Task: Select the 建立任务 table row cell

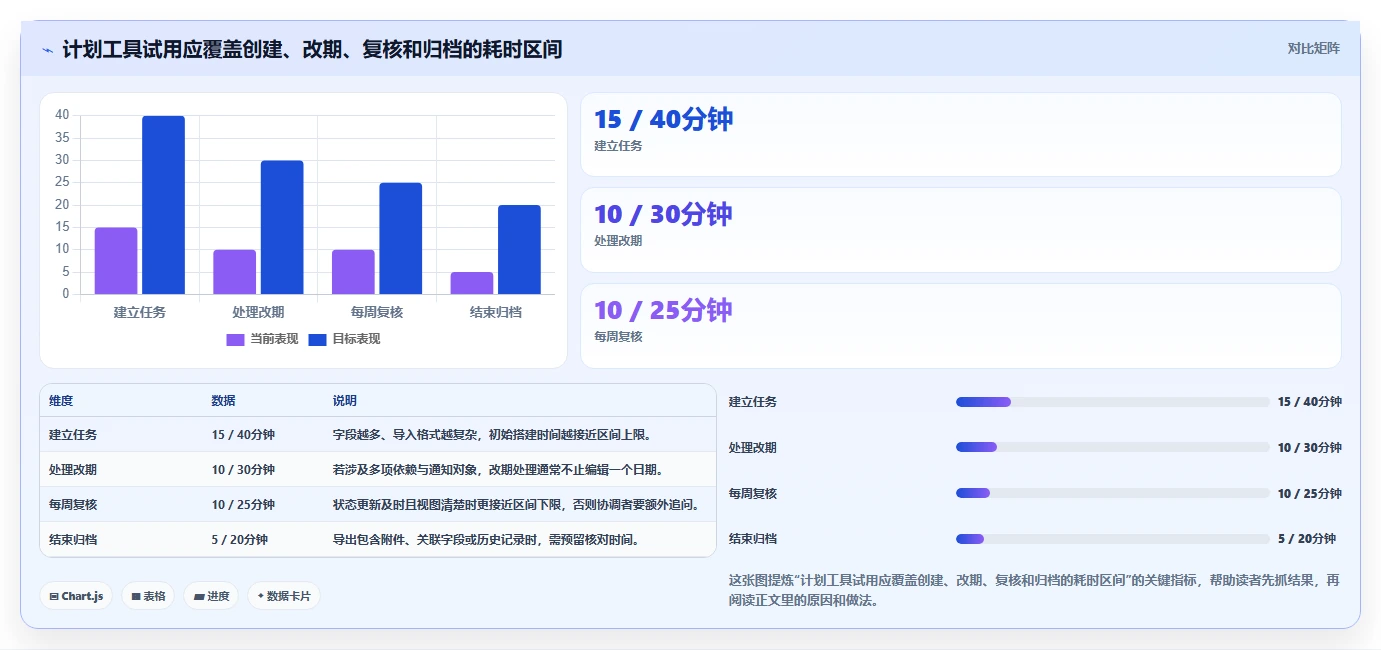Action: tap(73, 435)
